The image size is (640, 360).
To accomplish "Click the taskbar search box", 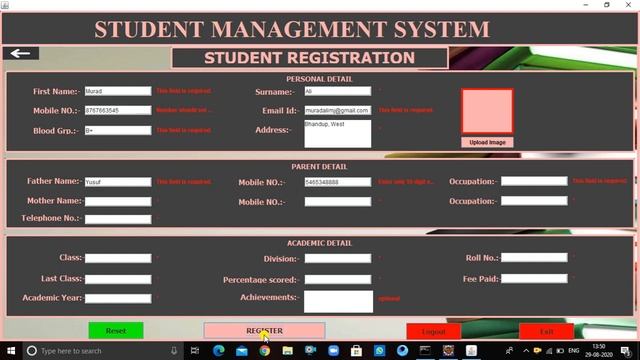I will point(102,351).
